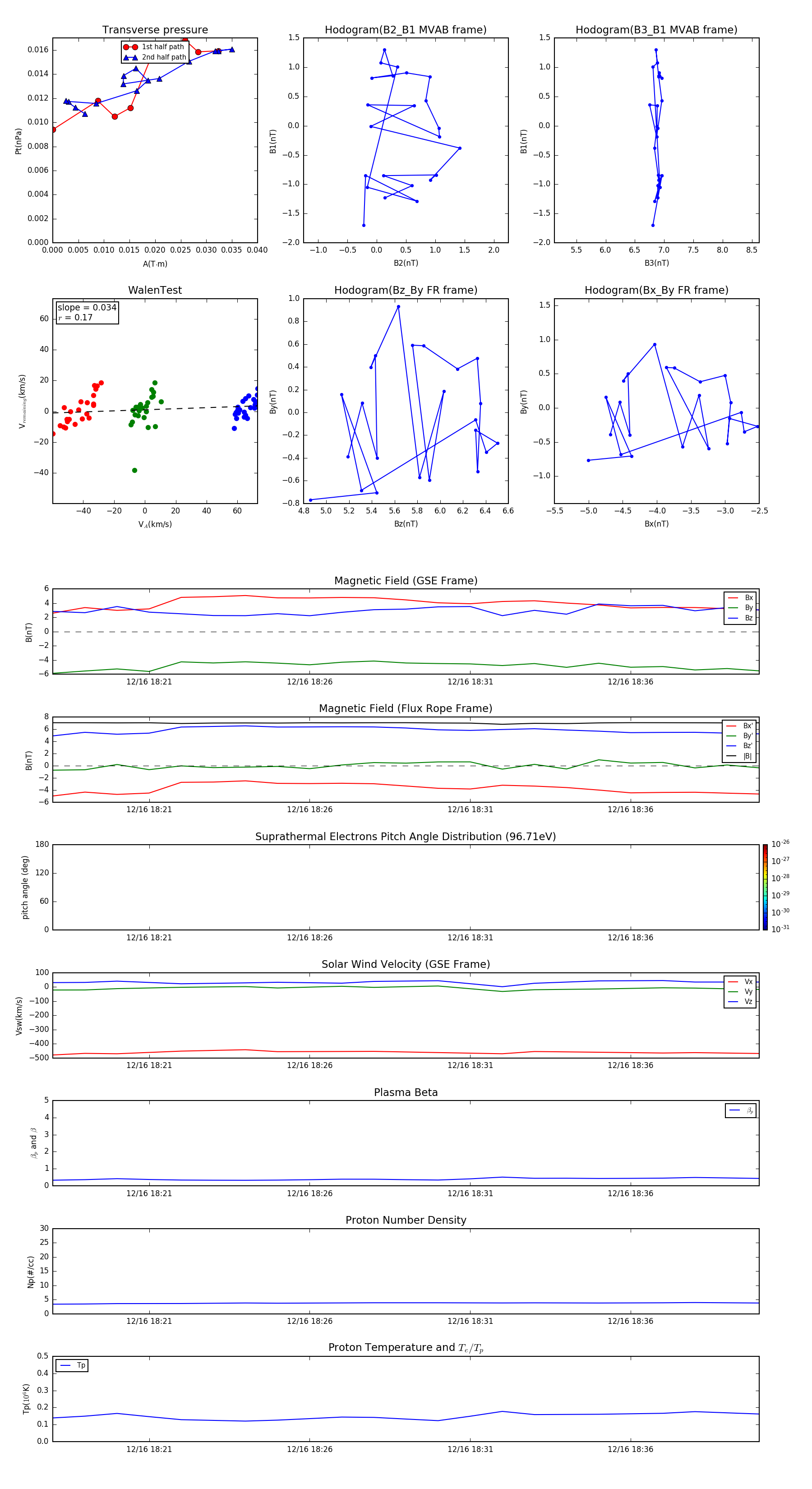812x1489 pixels.
Task: Click the 'Proton Number Density' title
Action: 406,1220
